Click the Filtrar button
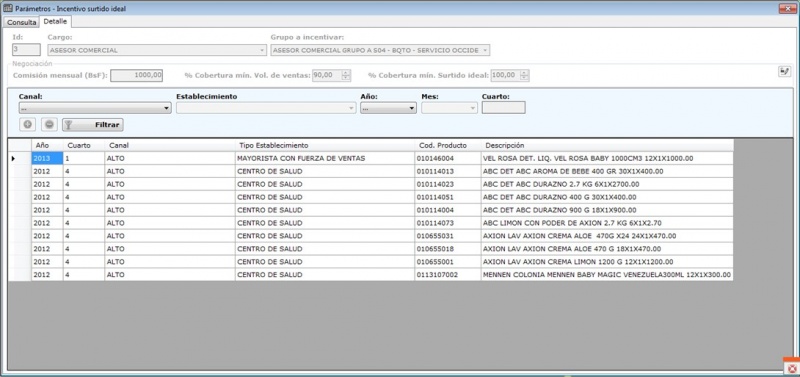800x377 pixels. [x=93, y=124]
